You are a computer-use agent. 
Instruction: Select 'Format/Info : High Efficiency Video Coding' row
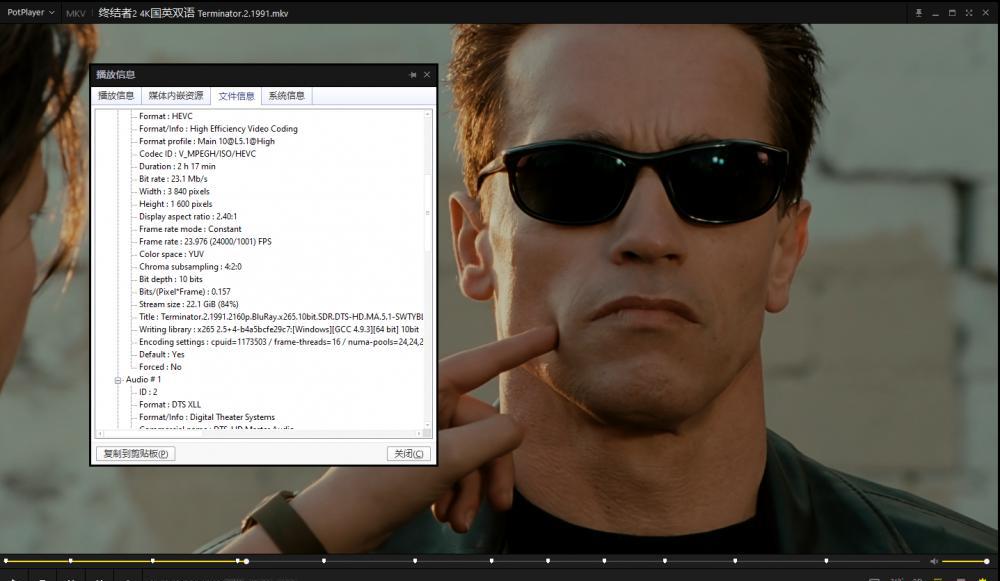pyautogui.click(x=218, y=129)
